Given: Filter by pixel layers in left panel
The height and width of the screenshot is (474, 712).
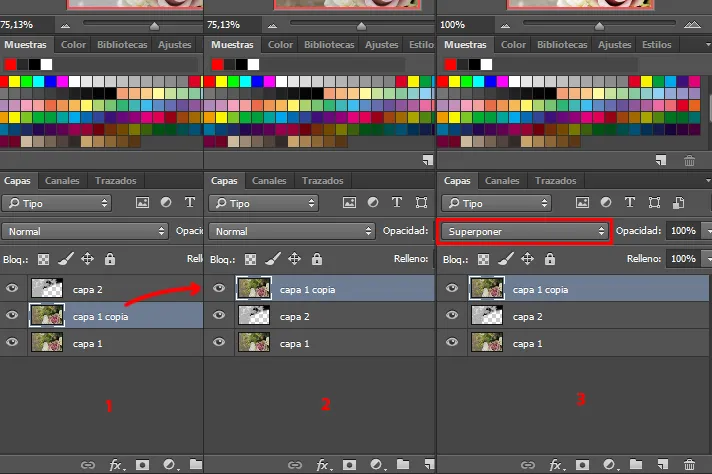Looking at the screenshot, I should pos(142,202).
